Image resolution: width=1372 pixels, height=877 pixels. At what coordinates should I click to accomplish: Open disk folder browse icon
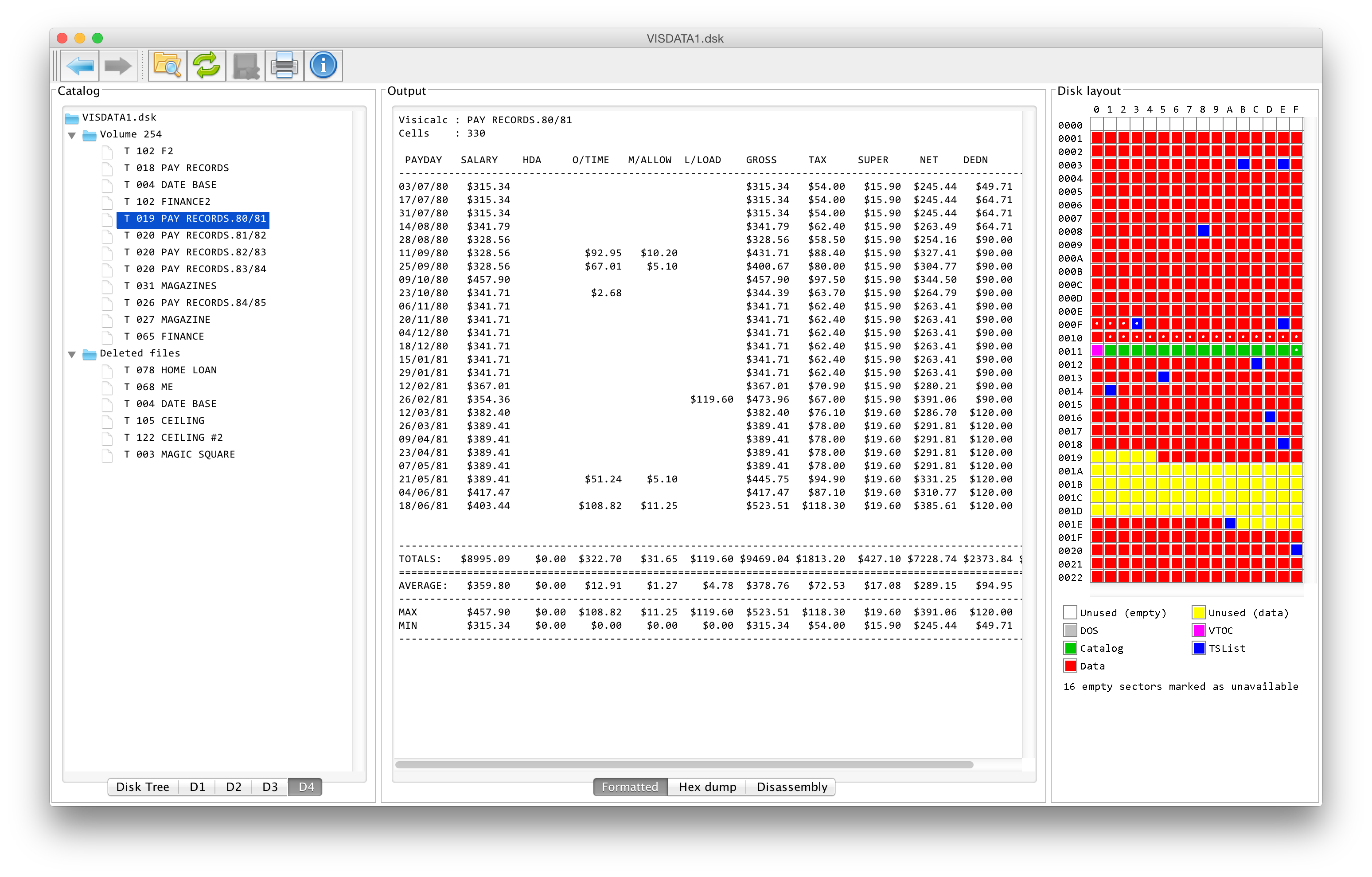[x=168, y=66]
